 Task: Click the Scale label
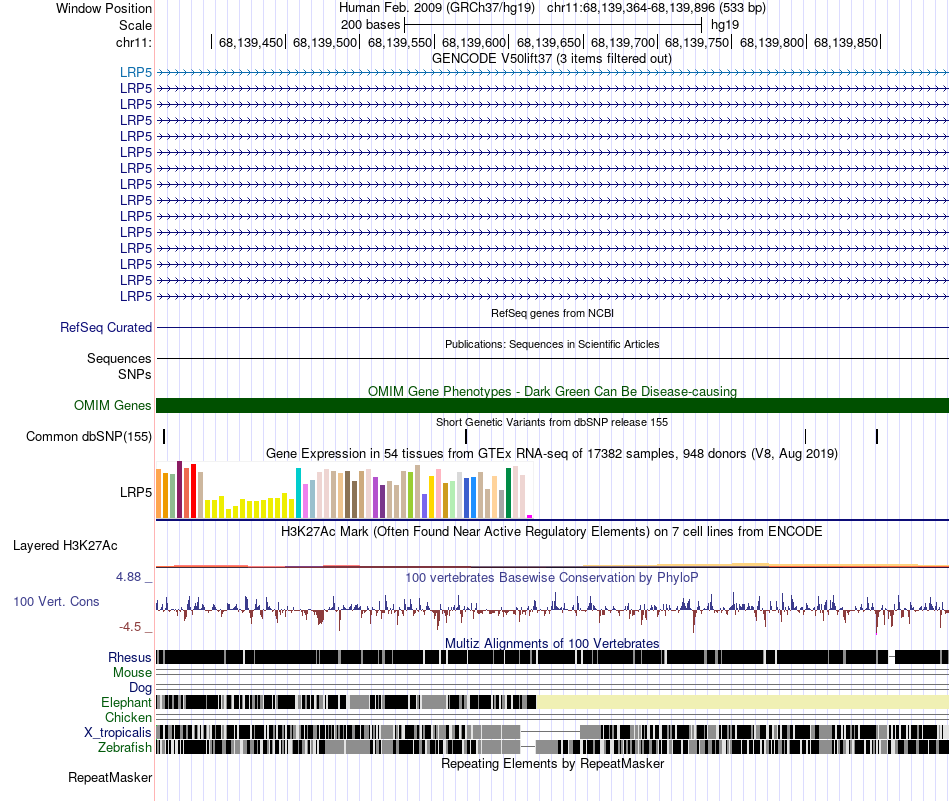pyautogui.click(x=135, y=25)
